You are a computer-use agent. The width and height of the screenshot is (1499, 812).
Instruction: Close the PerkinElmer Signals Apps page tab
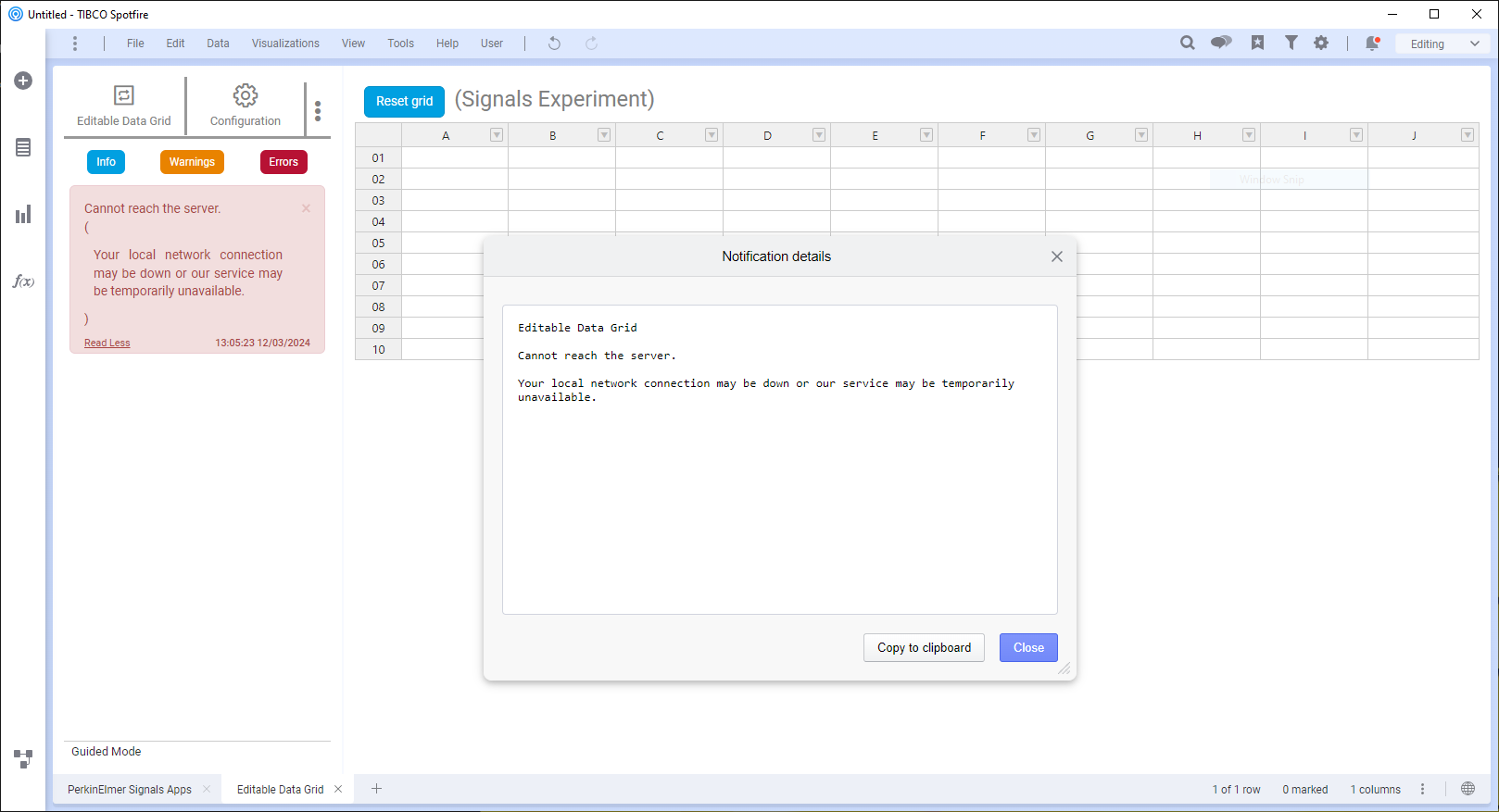click(x=207, y=789)
